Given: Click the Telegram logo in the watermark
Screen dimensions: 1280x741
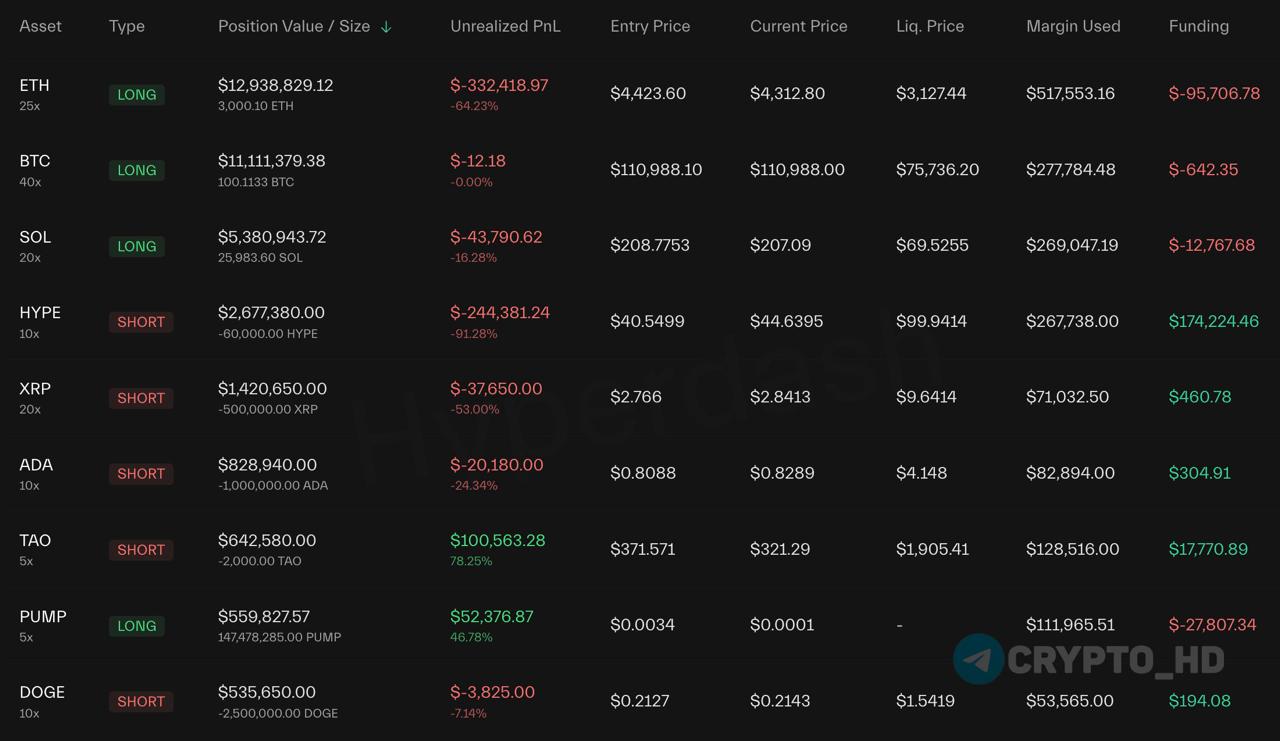Looking at the screenshot, I should (x=978, y=659).
